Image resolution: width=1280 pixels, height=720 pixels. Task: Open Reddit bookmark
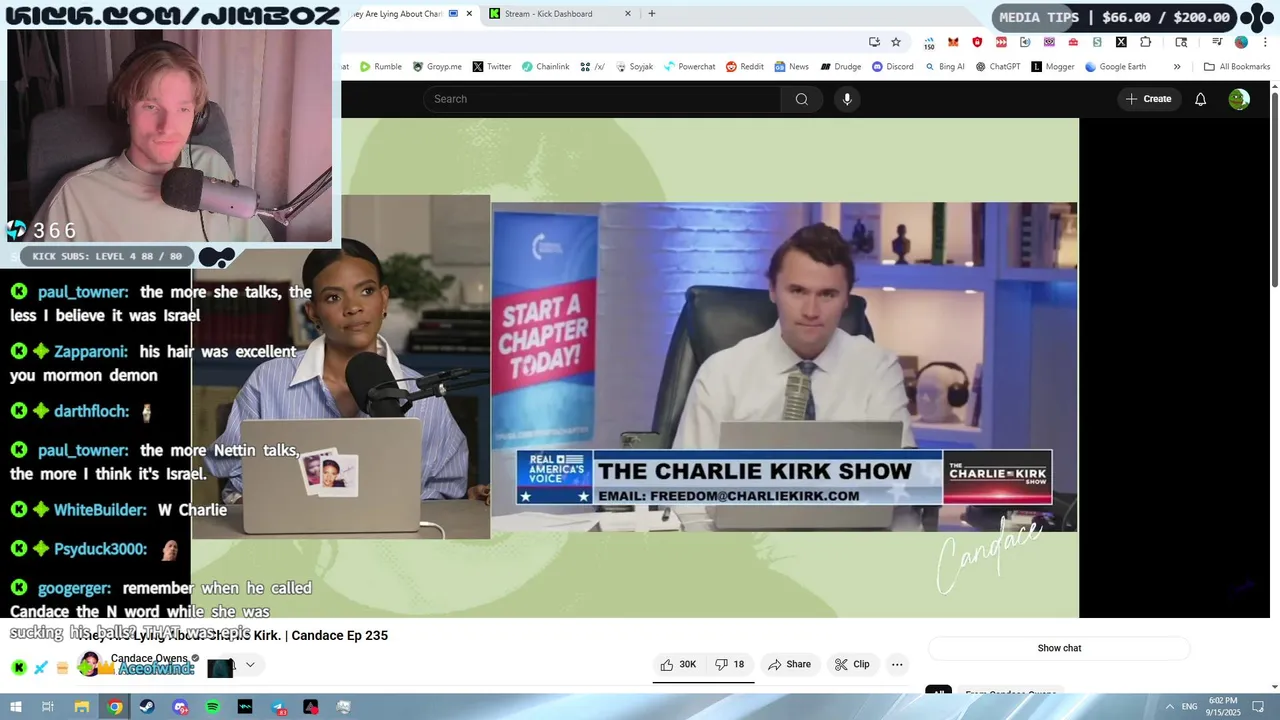coord(745,67)
